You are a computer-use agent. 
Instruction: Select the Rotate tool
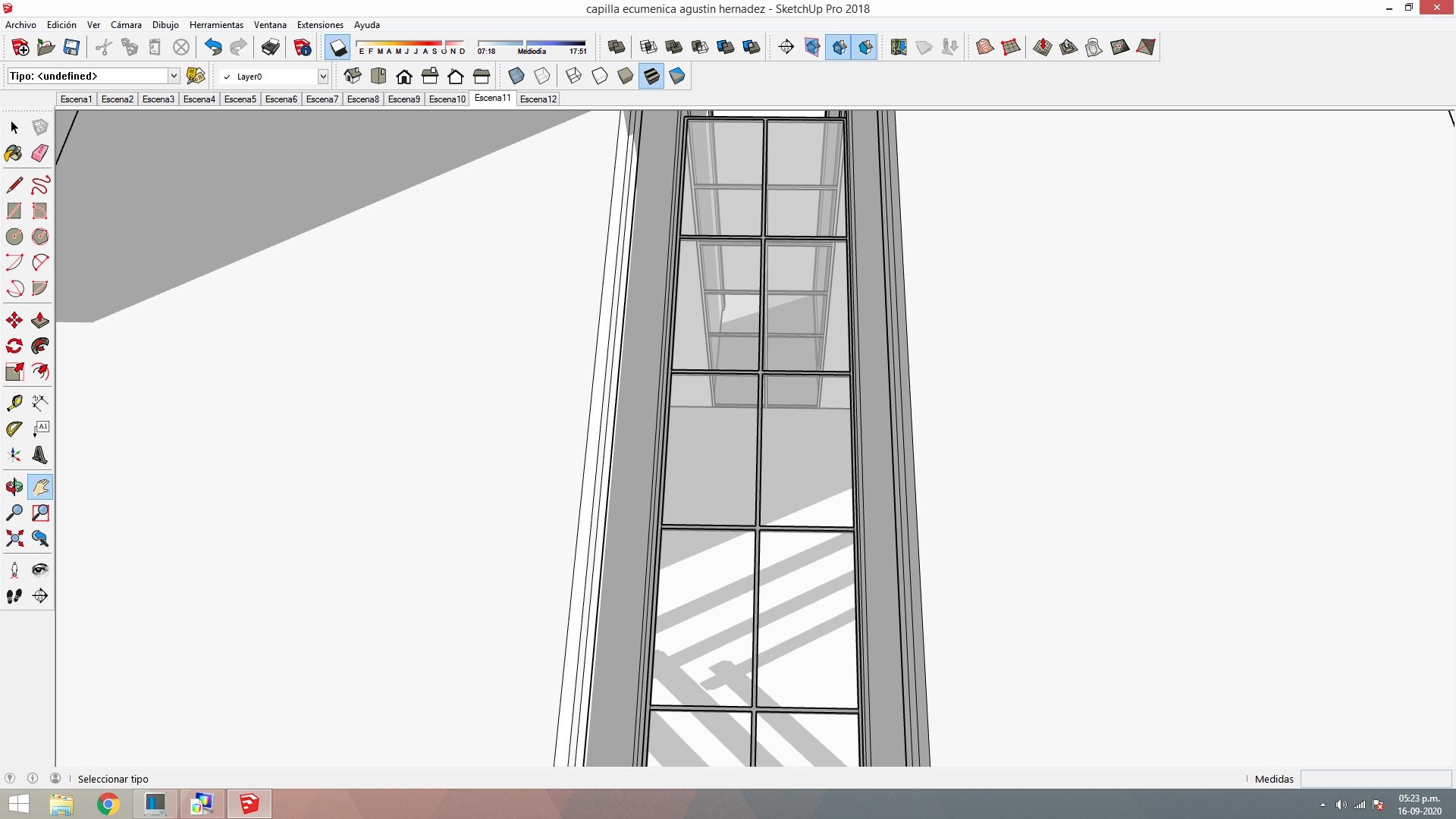14,346
